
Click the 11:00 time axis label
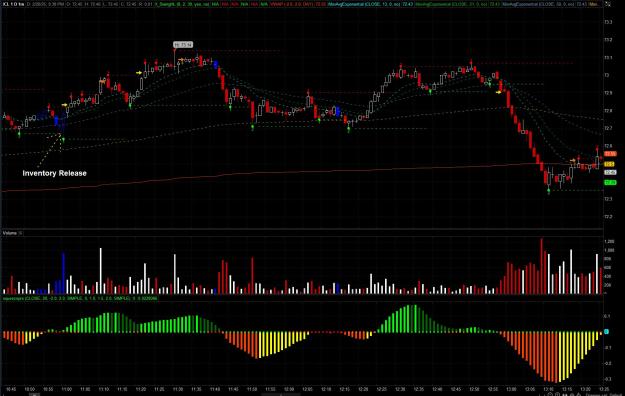click(67, 389)
